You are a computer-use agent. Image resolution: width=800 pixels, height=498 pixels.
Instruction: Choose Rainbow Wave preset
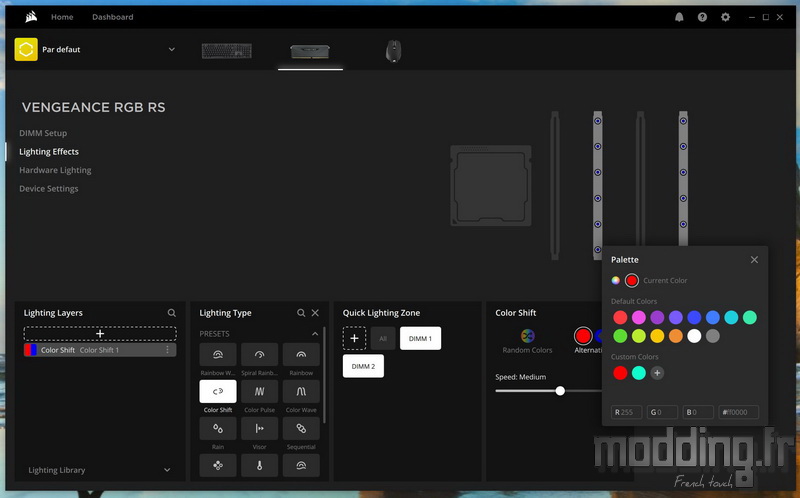pos(218,355)
